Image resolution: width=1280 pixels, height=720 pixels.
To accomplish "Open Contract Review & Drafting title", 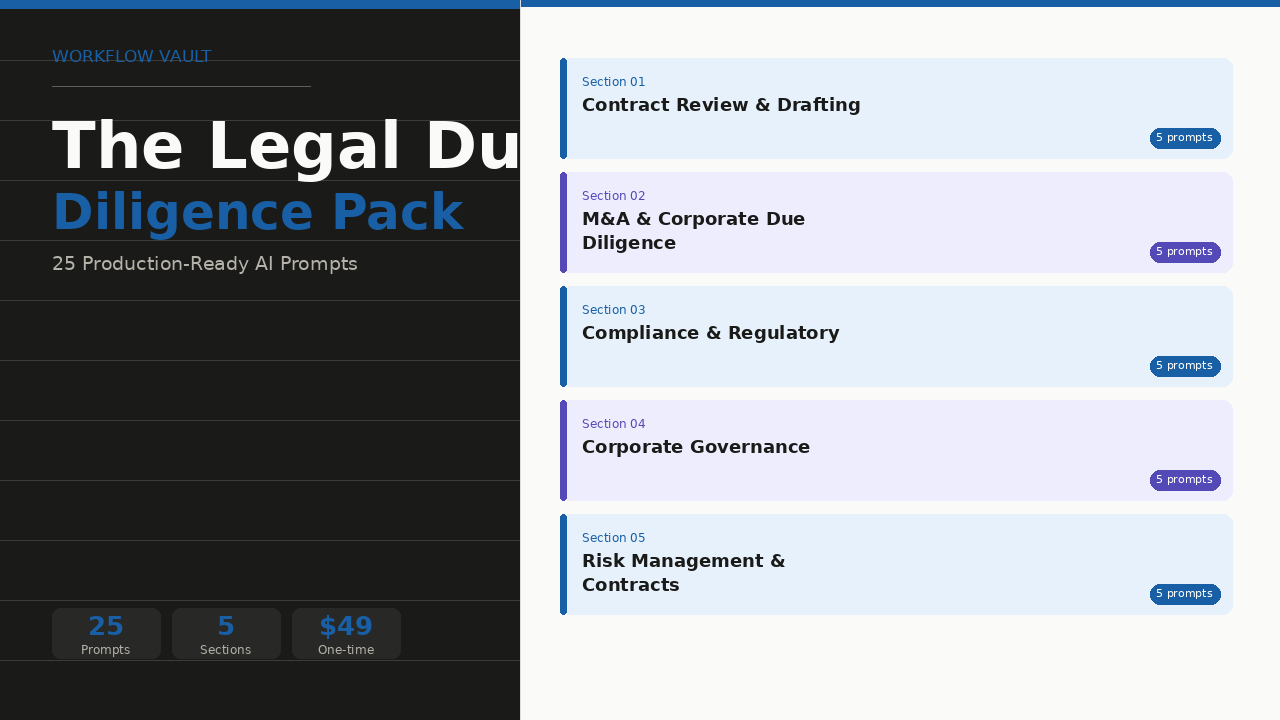I will pyautogui.click(x=721, y=105).
